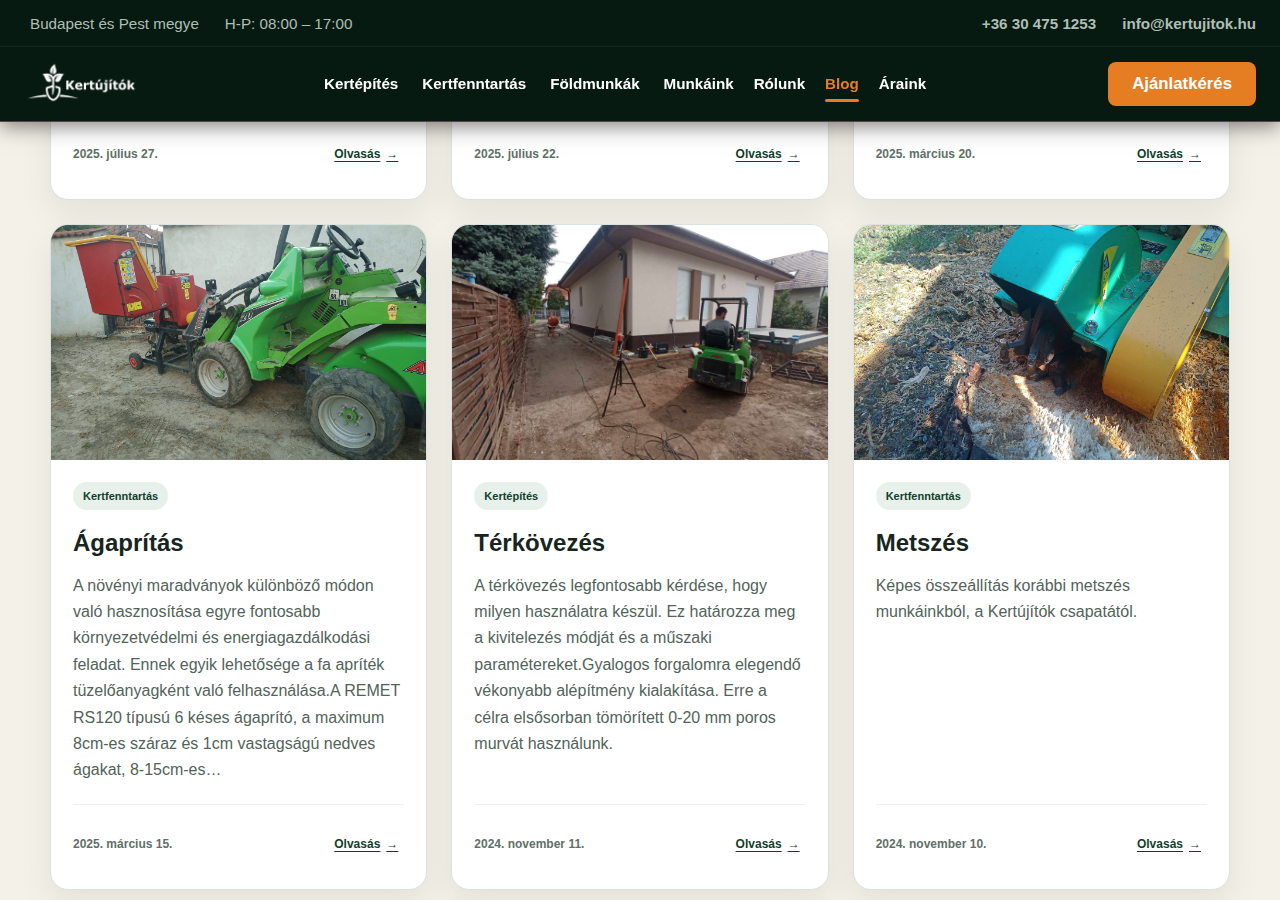Navigate to Rólunk page
The width and height of the screenshot is (1280, 900).
click(x=779, y=84)
